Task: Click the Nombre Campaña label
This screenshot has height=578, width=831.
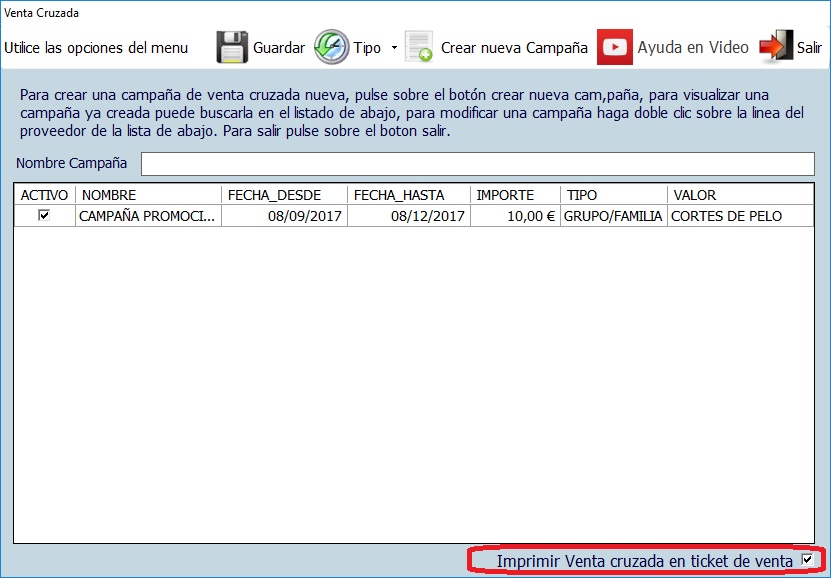Action: pyautogui.click(x=72, y=163)
